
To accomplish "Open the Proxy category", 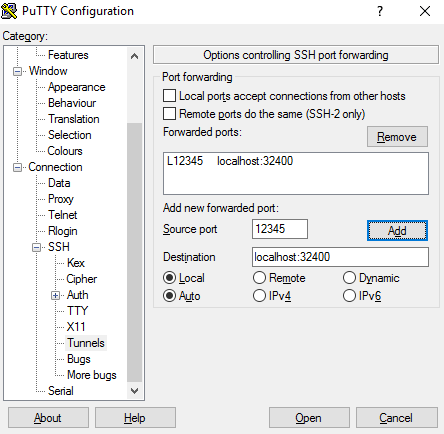I will 61,199.
